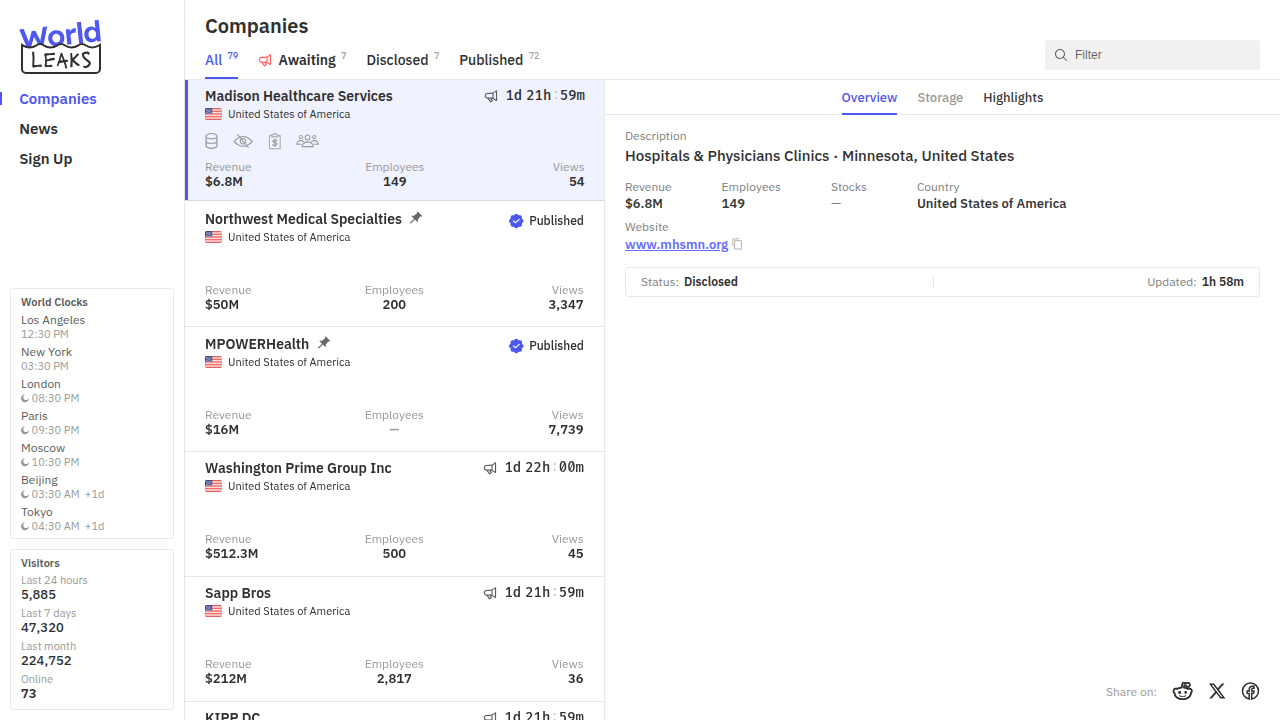Click the financial document icon under Madison Healthcare
1280x720 pixels.
tap(275, 141)
